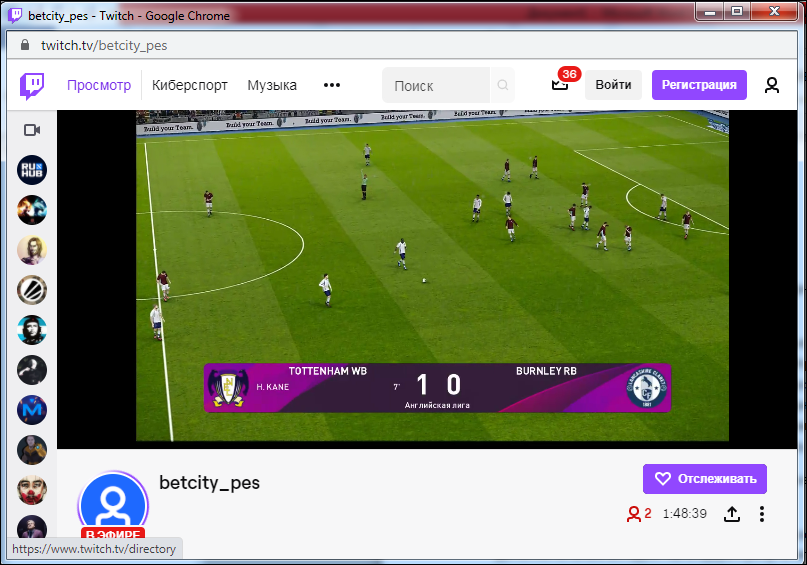
Task: Open the user profile menu icon
Action: 771,85
